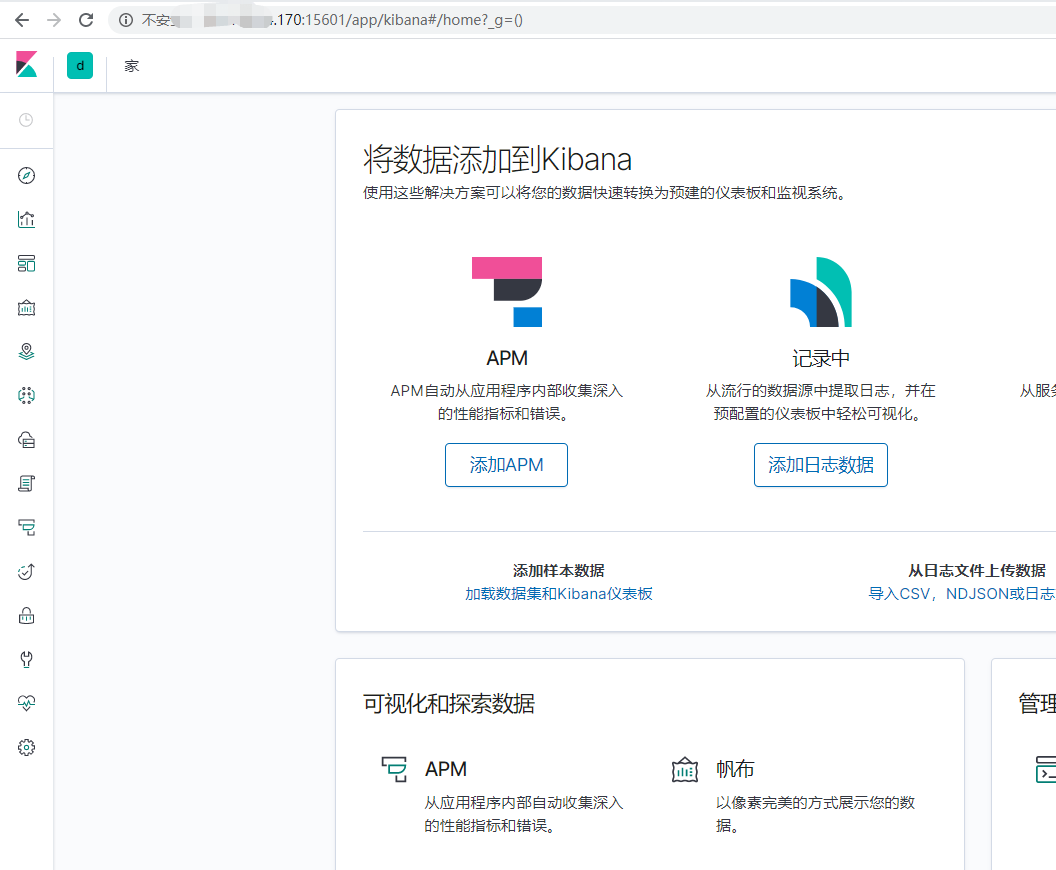
Task: Open Maps via the location pin icon
Action: 26,352
